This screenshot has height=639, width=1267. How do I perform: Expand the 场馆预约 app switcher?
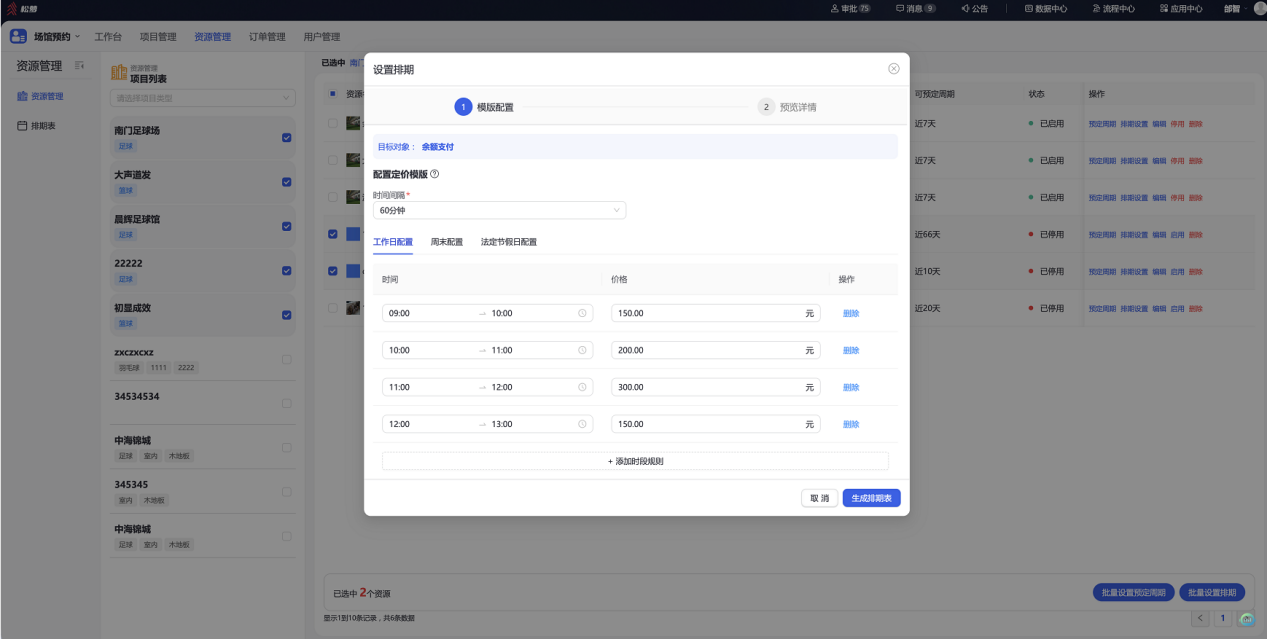45,37
